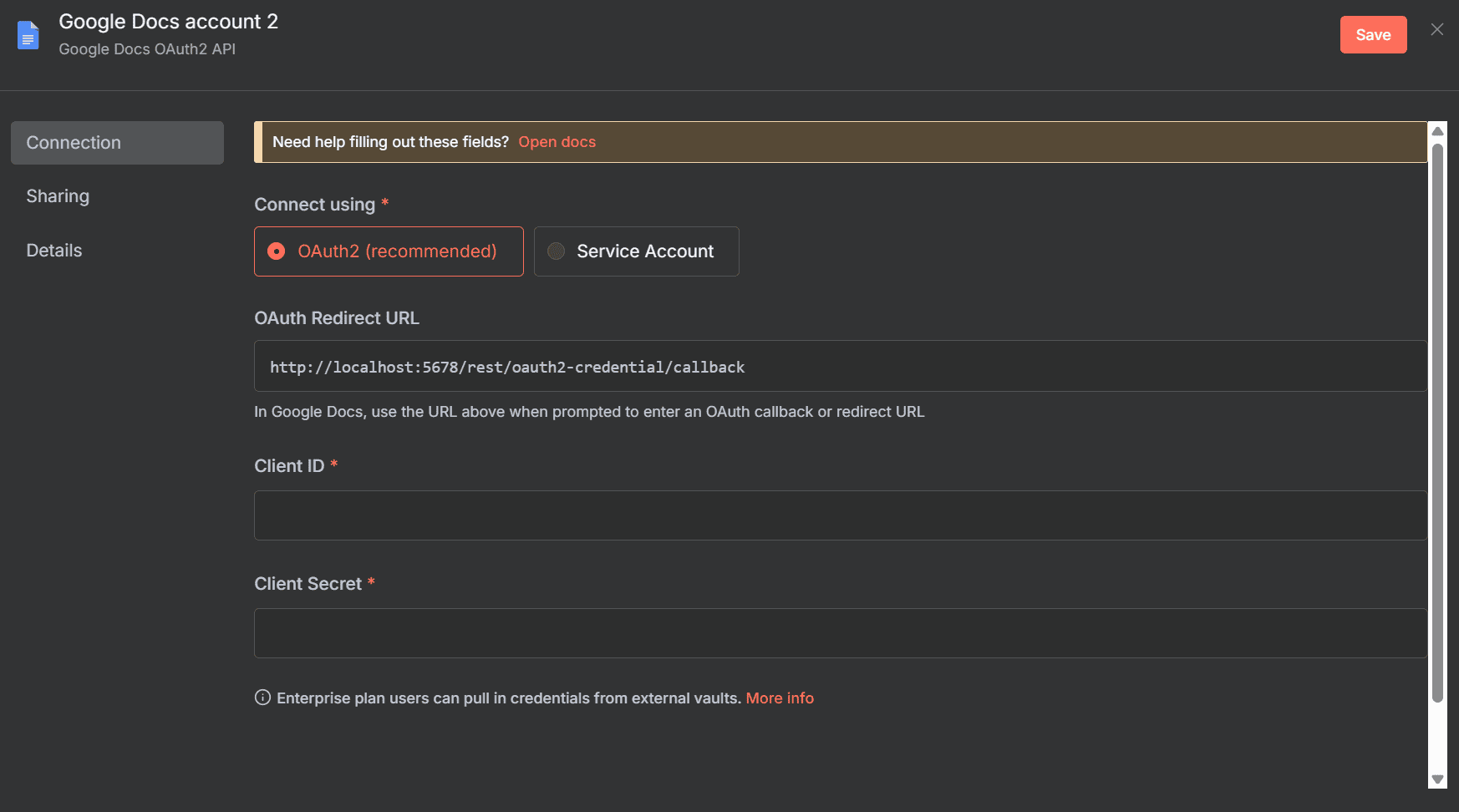Focus the Client Secret input field
1459x812 pixels.
(840, 633)
